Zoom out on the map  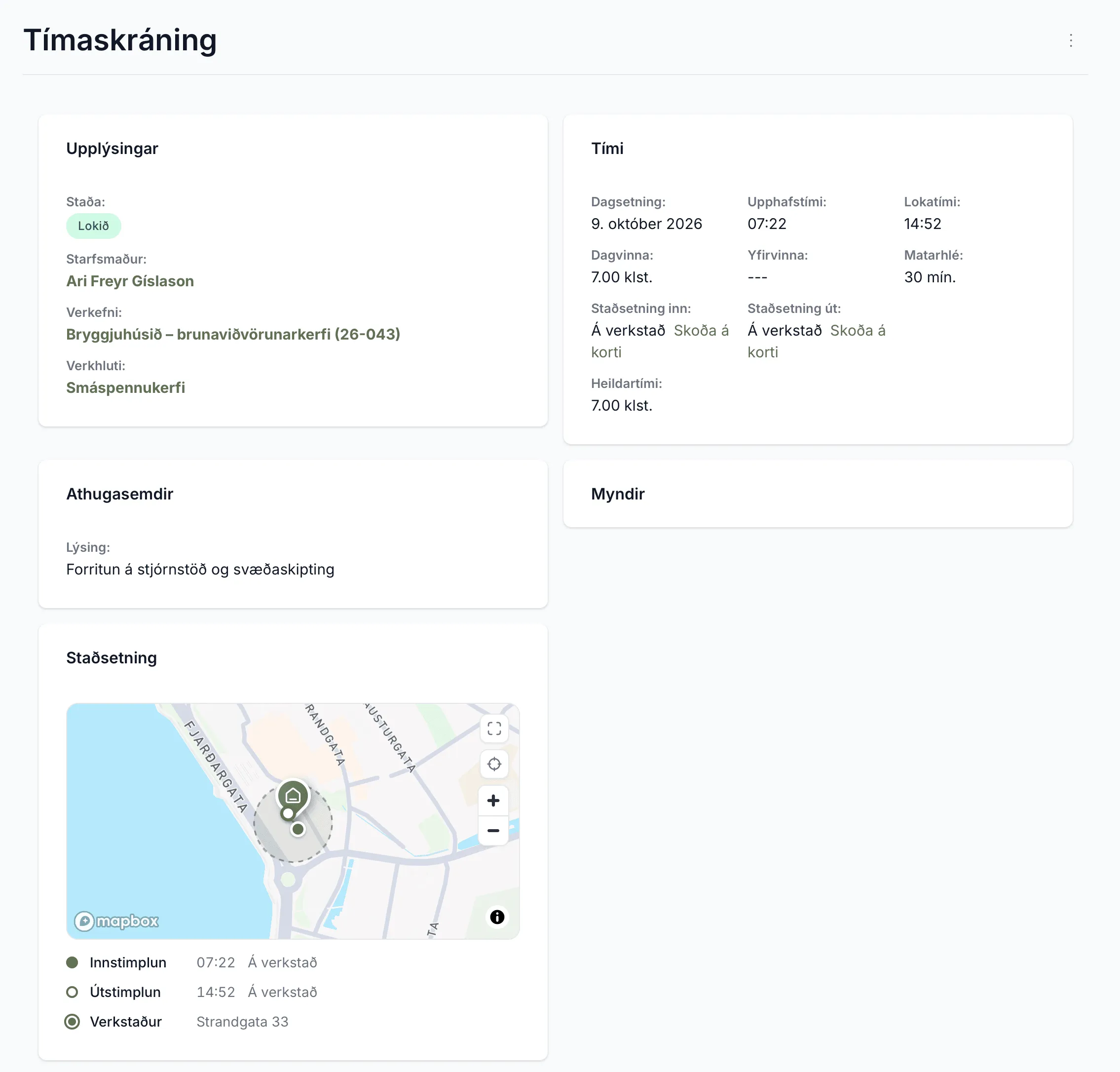pyautogui.click(x=494, y=830)
